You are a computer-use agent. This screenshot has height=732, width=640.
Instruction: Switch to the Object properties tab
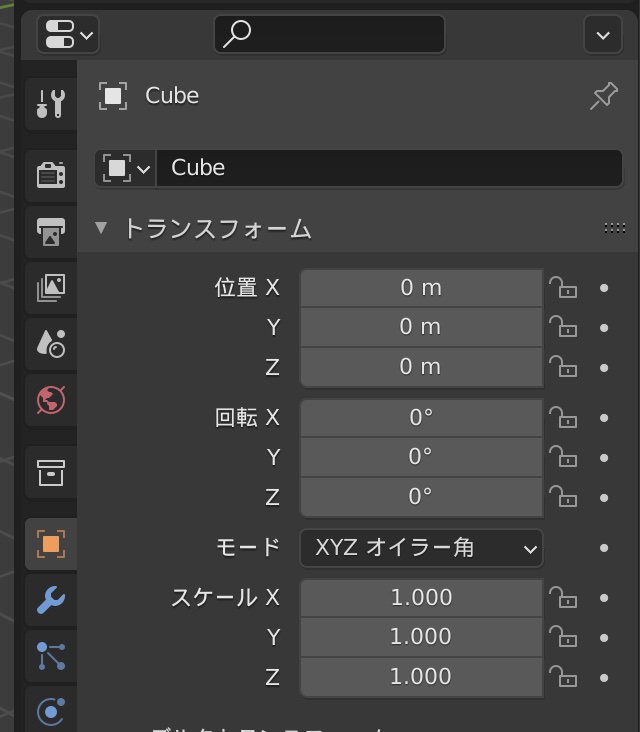click(x=50, y=544)
